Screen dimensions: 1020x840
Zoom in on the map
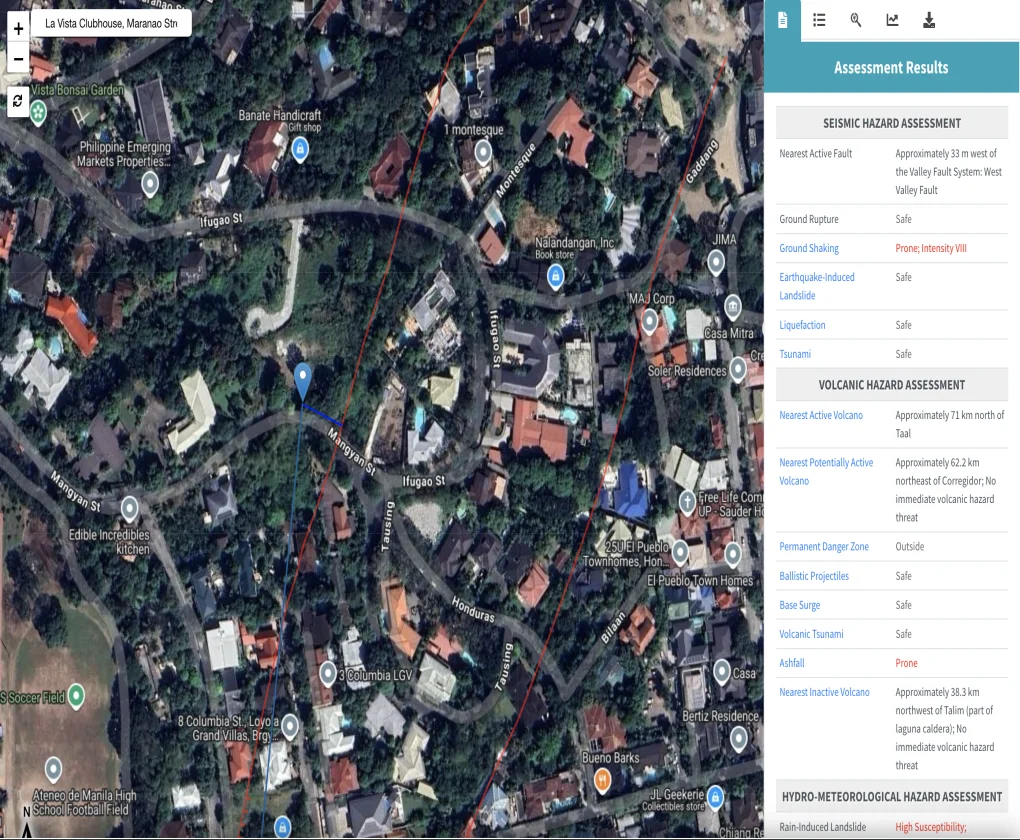[18, 29]
